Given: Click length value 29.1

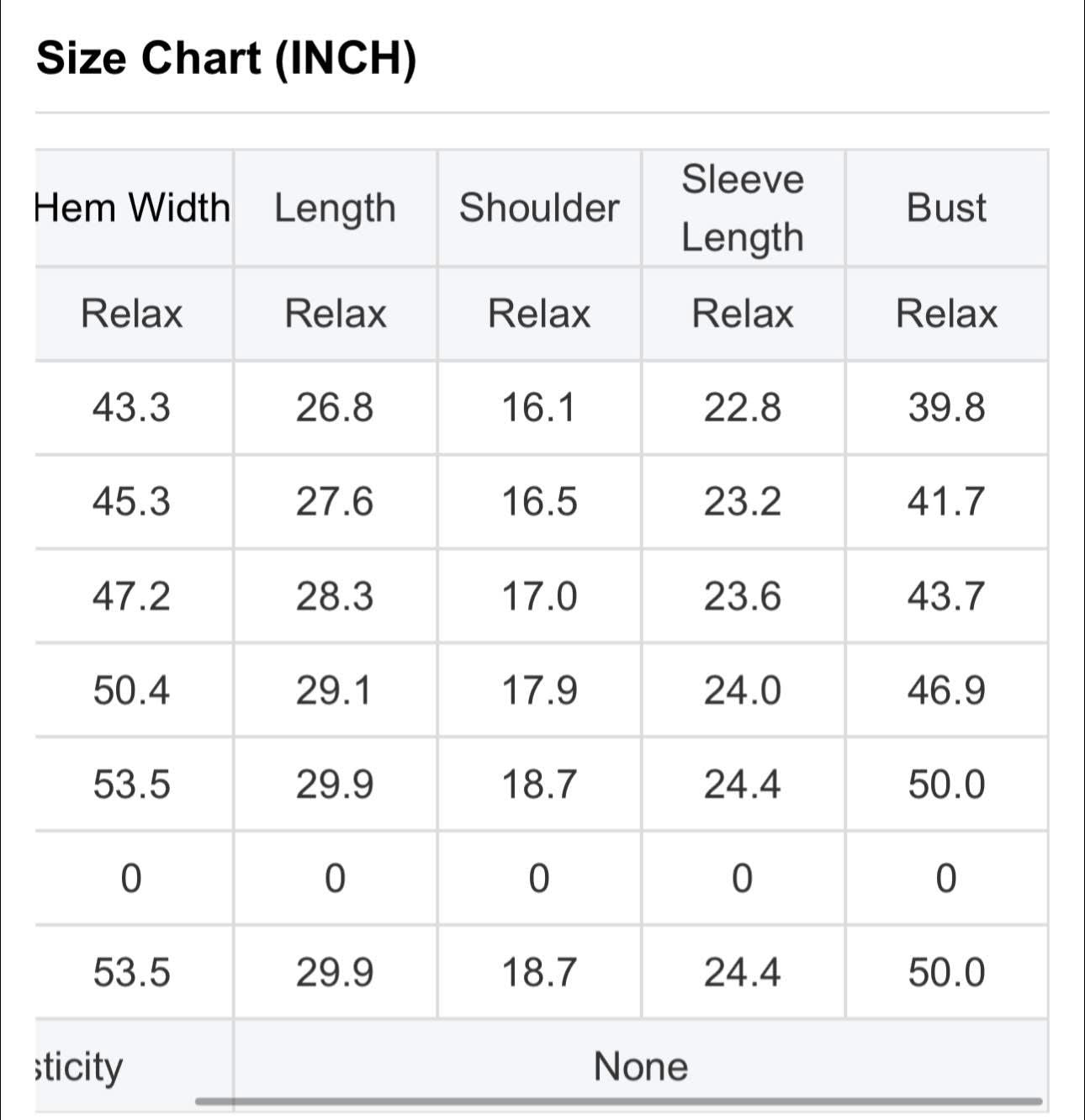Looking at the screenshot, I should coord(335,690).
